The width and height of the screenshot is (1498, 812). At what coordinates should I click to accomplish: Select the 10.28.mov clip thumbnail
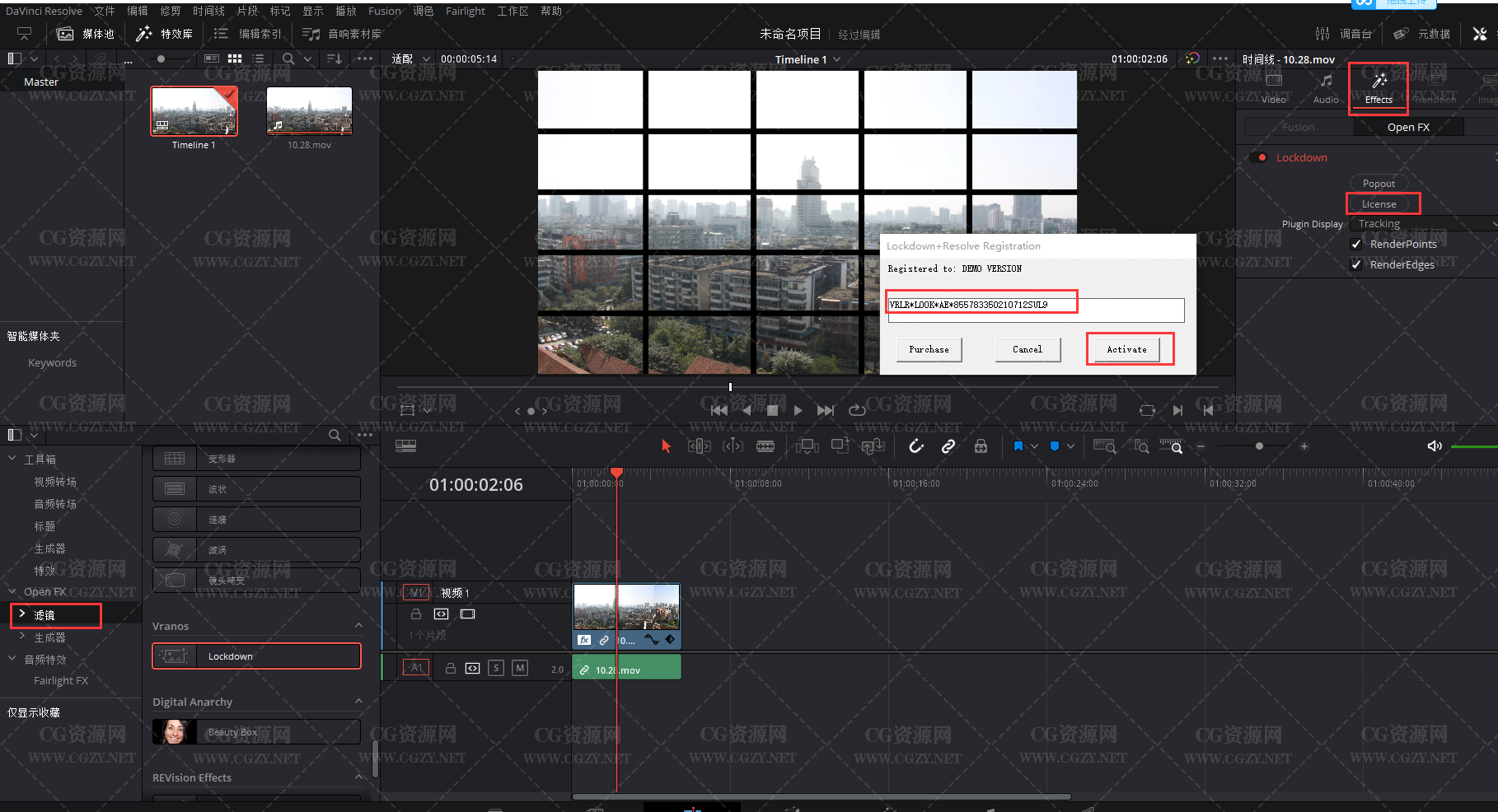point(309,111)
